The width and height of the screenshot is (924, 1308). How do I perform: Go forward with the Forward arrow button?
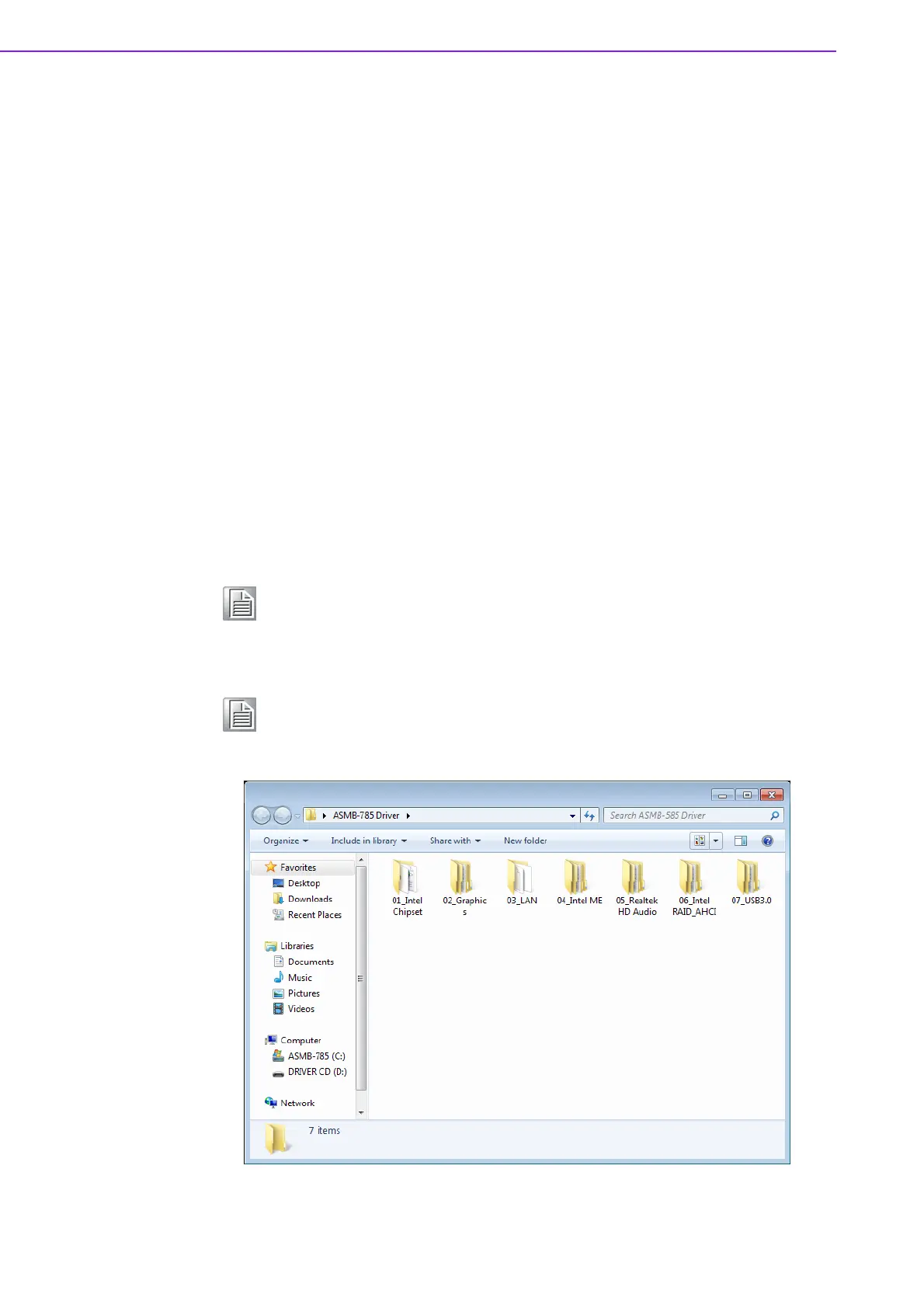283,816
